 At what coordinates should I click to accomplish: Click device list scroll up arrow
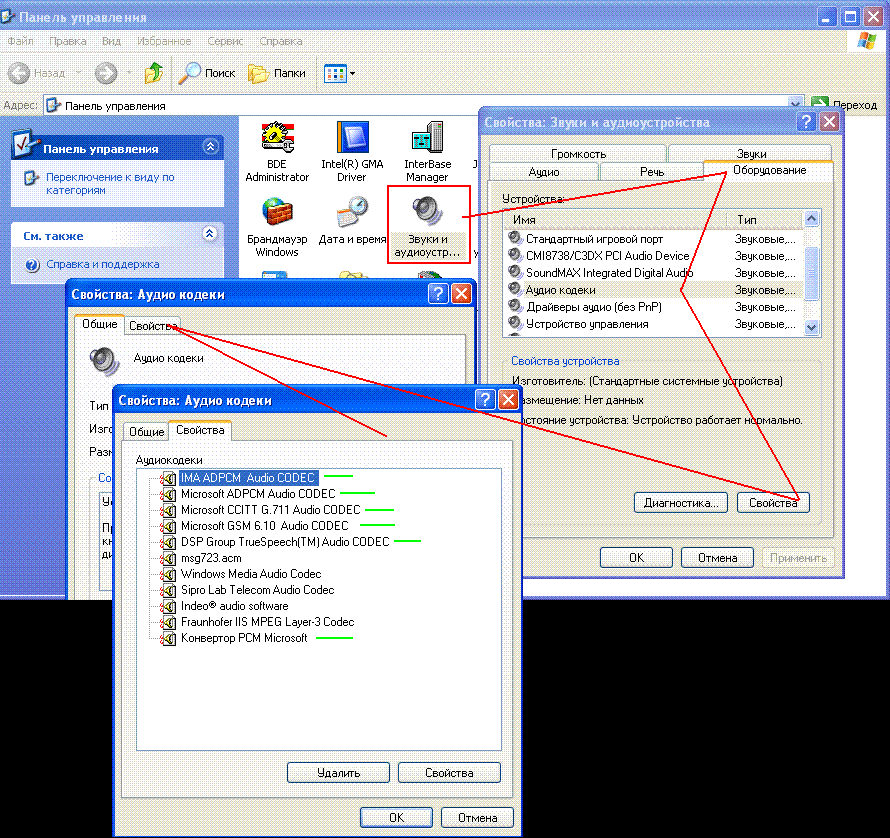tap(812, 219)
